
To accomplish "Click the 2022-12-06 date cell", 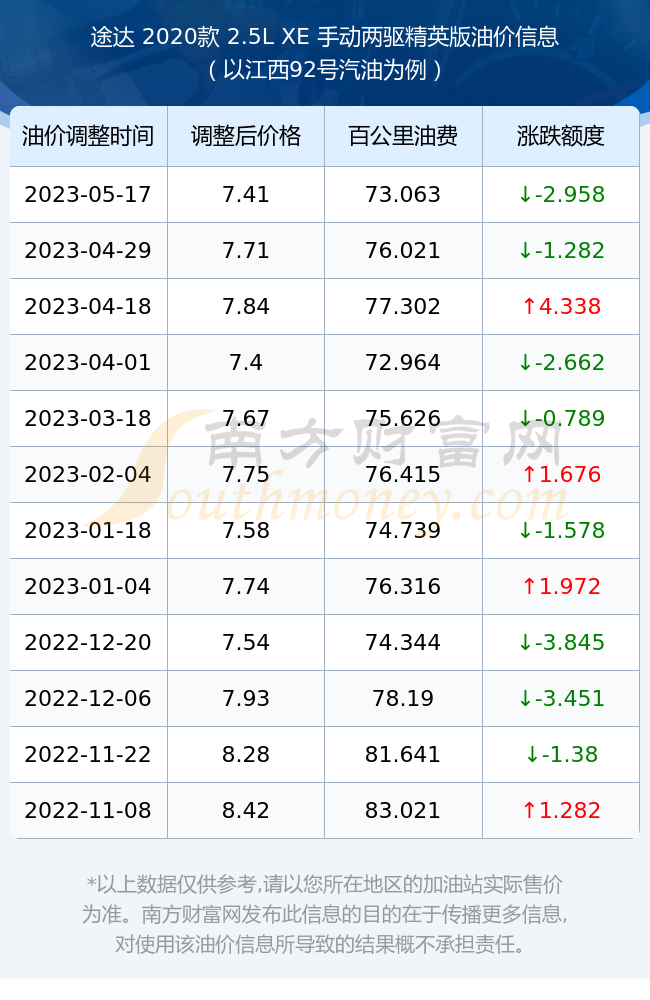I will (88, 698).
